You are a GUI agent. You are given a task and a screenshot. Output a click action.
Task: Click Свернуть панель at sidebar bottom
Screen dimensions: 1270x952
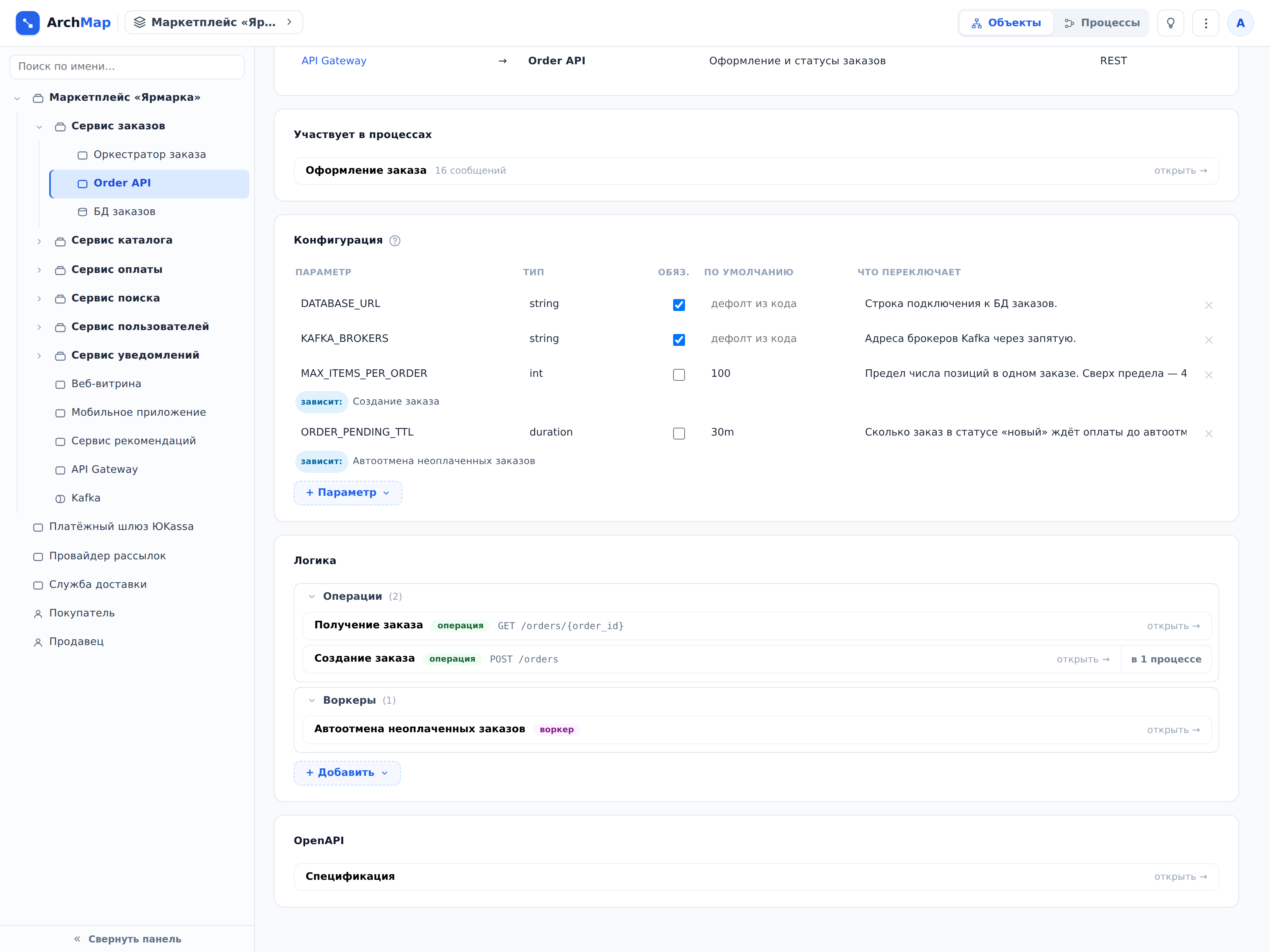point(127,939)
